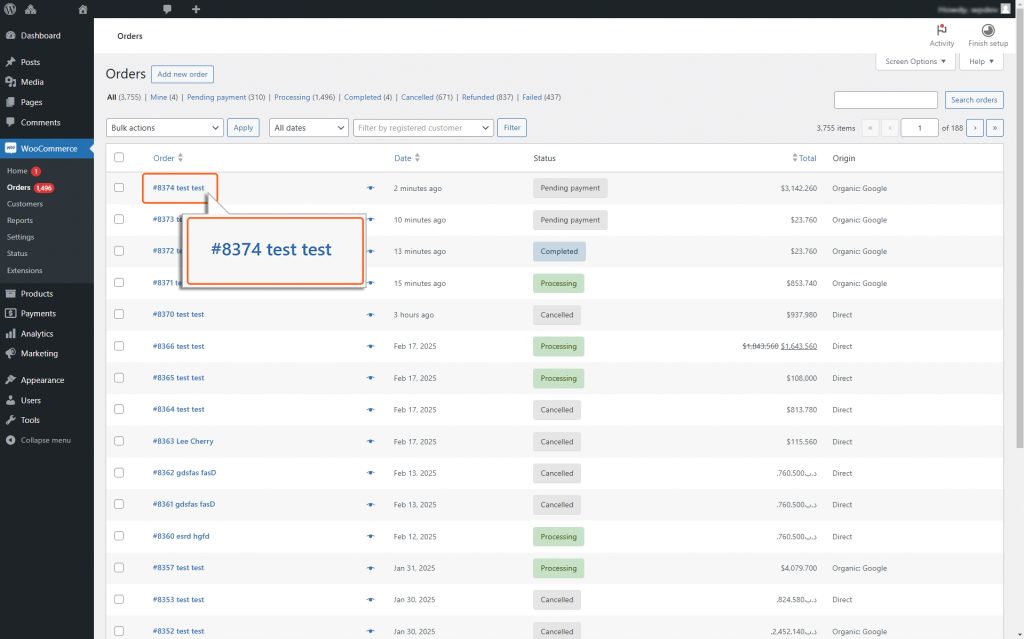Expand the Help panel
Viewport: 1024px width, 639px height.
point(981,61)
